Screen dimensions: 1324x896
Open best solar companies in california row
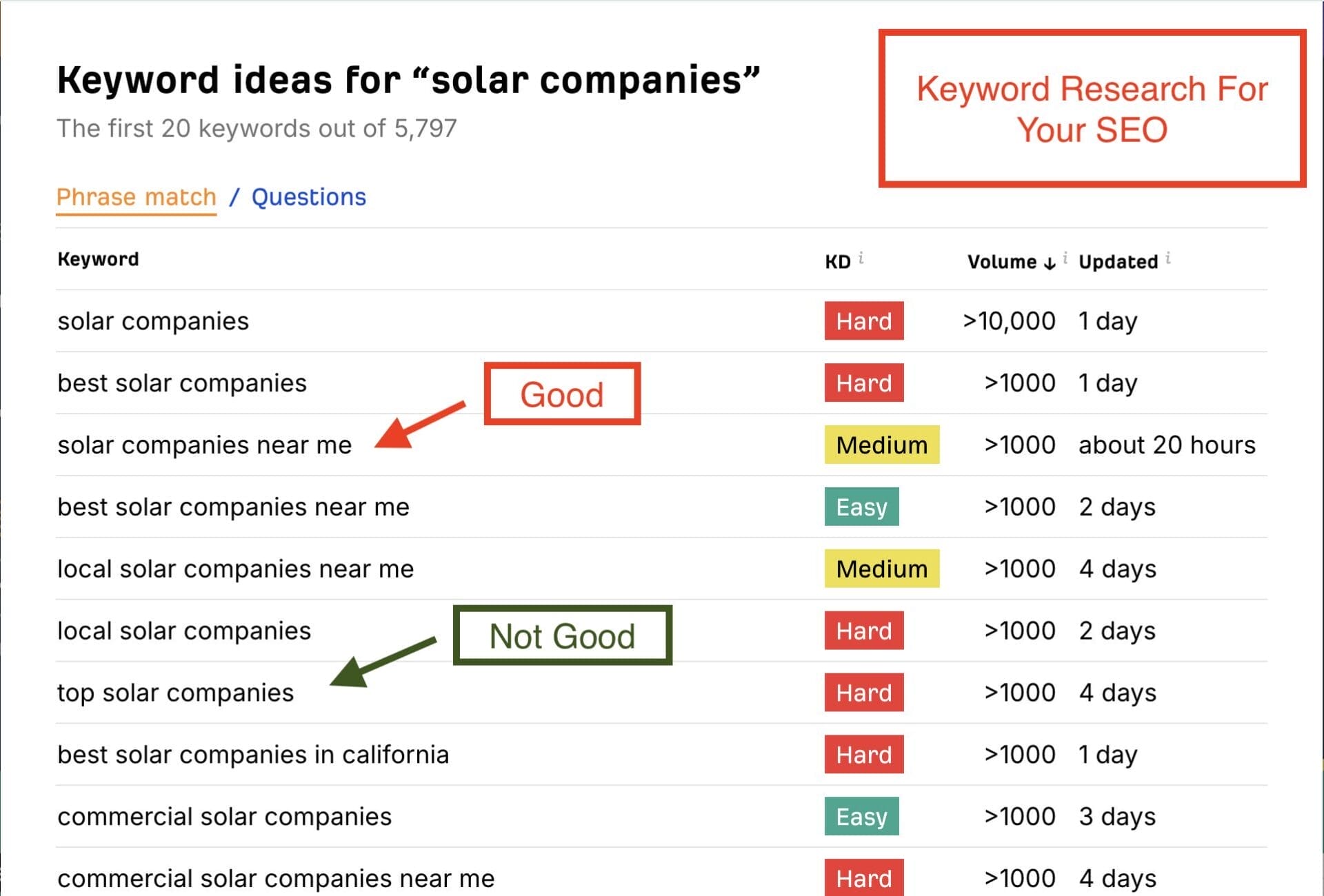(x=253, y=755)
